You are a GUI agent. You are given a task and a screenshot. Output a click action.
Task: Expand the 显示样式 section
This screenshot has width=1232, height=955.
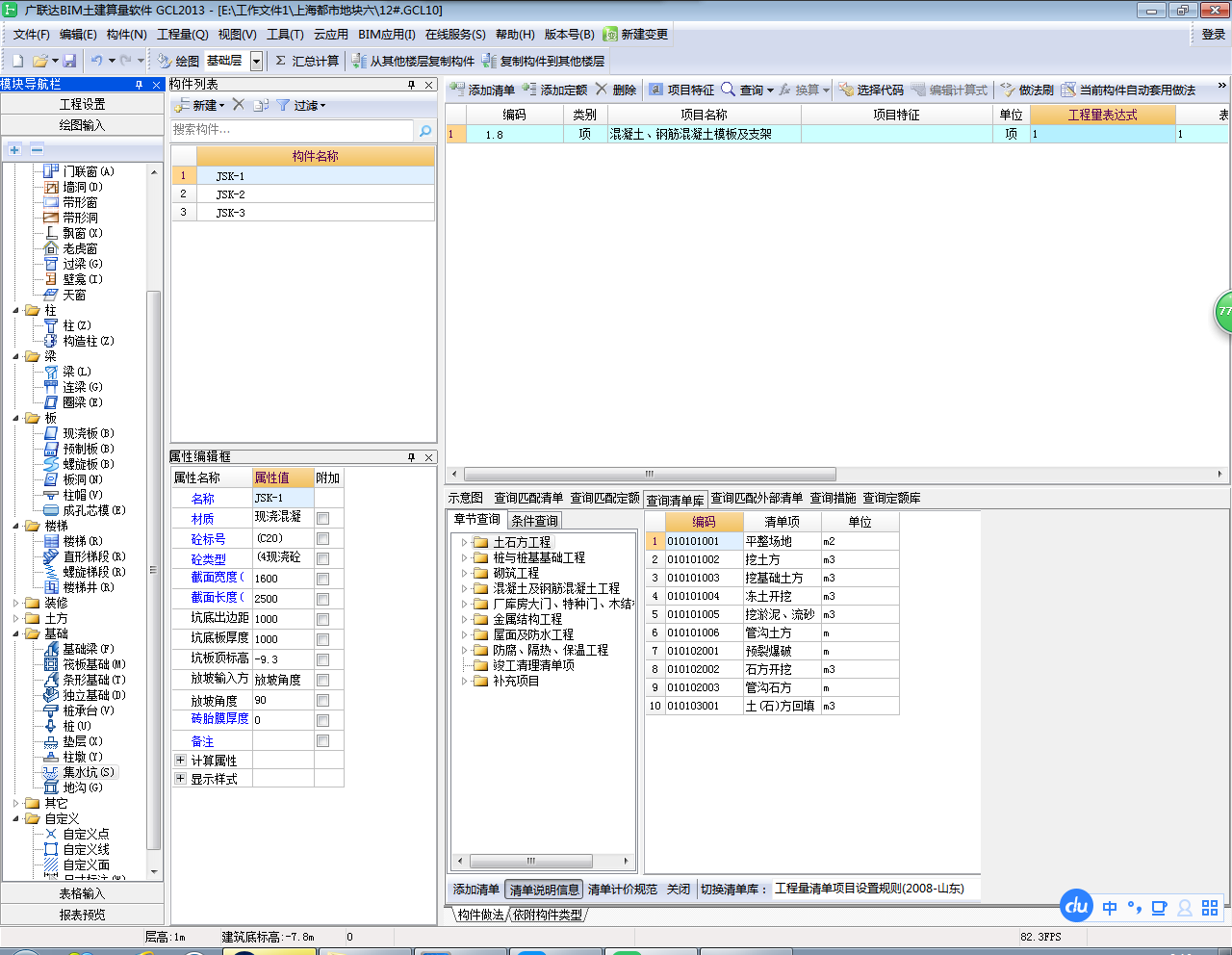tap(180, 778)
